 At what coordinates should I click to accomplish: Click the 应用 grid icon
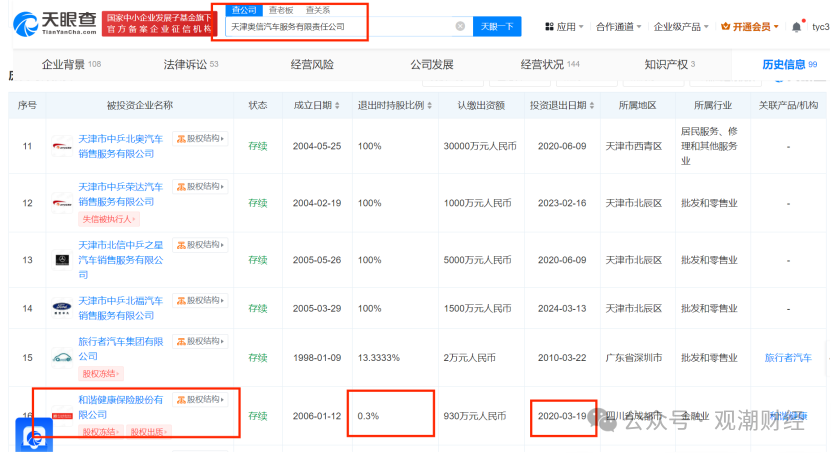[550, 26]
